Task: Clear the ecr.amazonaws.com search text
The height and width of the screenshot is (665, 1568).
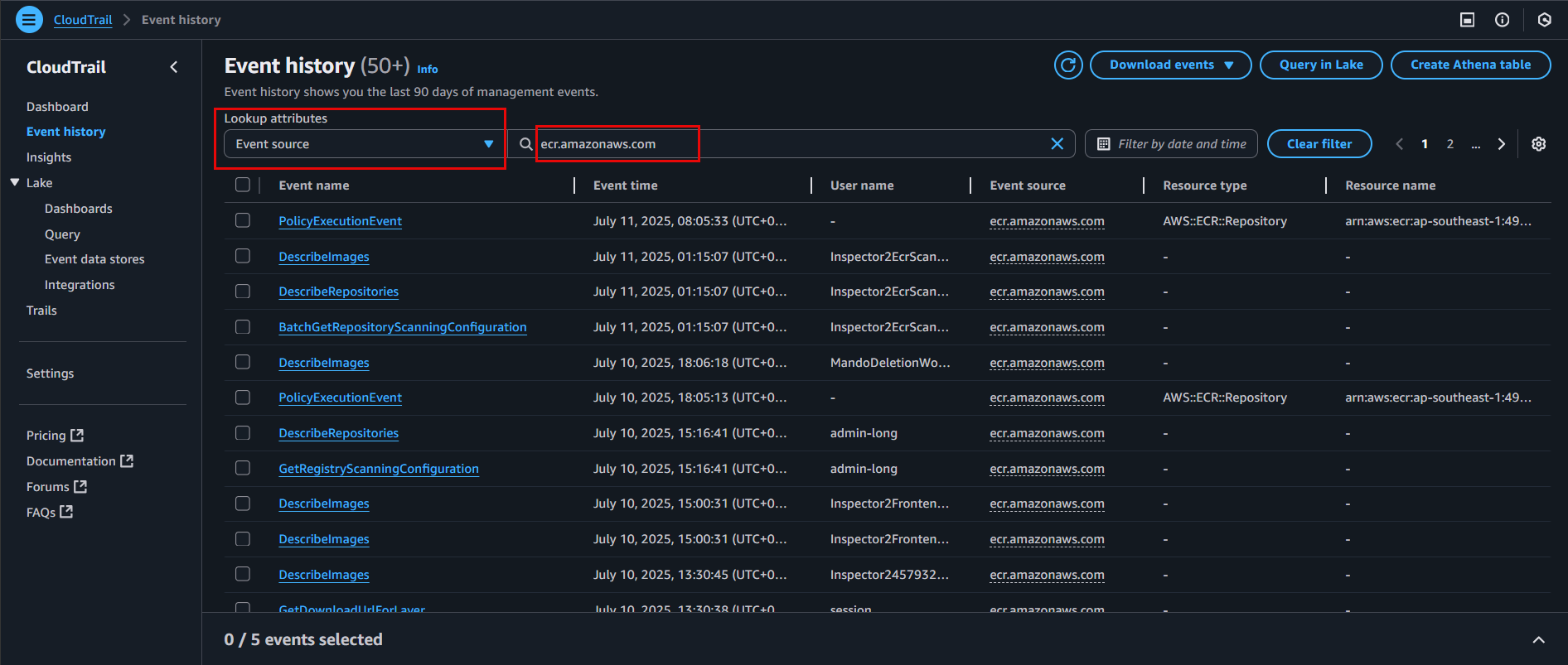Action: pyautogui.click(x=1057, y=144)
